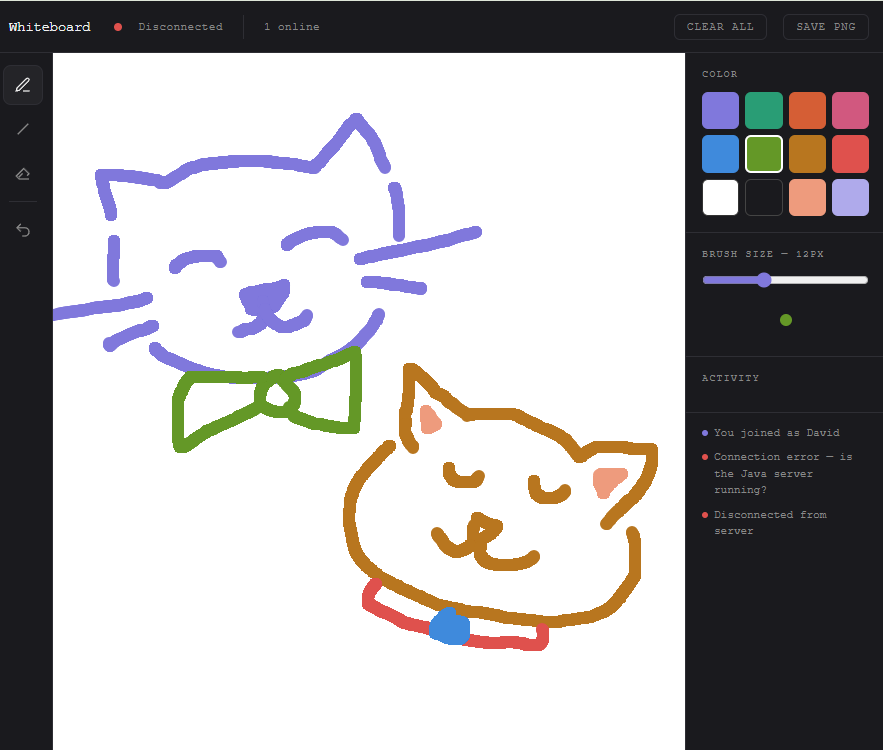Image resolution: width=883 pixels, height=750 pixels.
Task: Pick the purple color swatch
Action: point(720,110)
